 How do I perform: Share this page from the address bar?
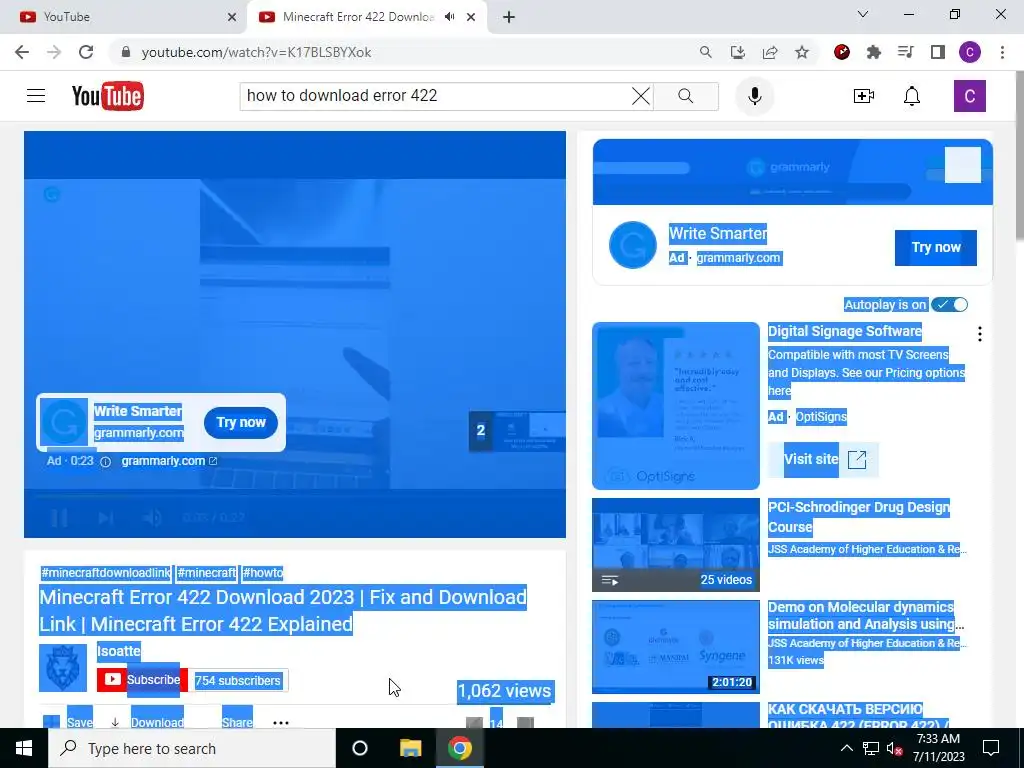[770, 52]
